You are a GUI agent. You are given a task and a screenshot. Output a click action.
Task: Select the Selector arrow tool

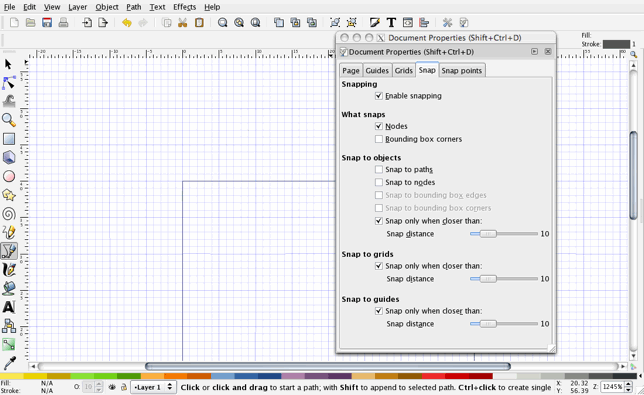pyautogui.click(x=8, y=64)
